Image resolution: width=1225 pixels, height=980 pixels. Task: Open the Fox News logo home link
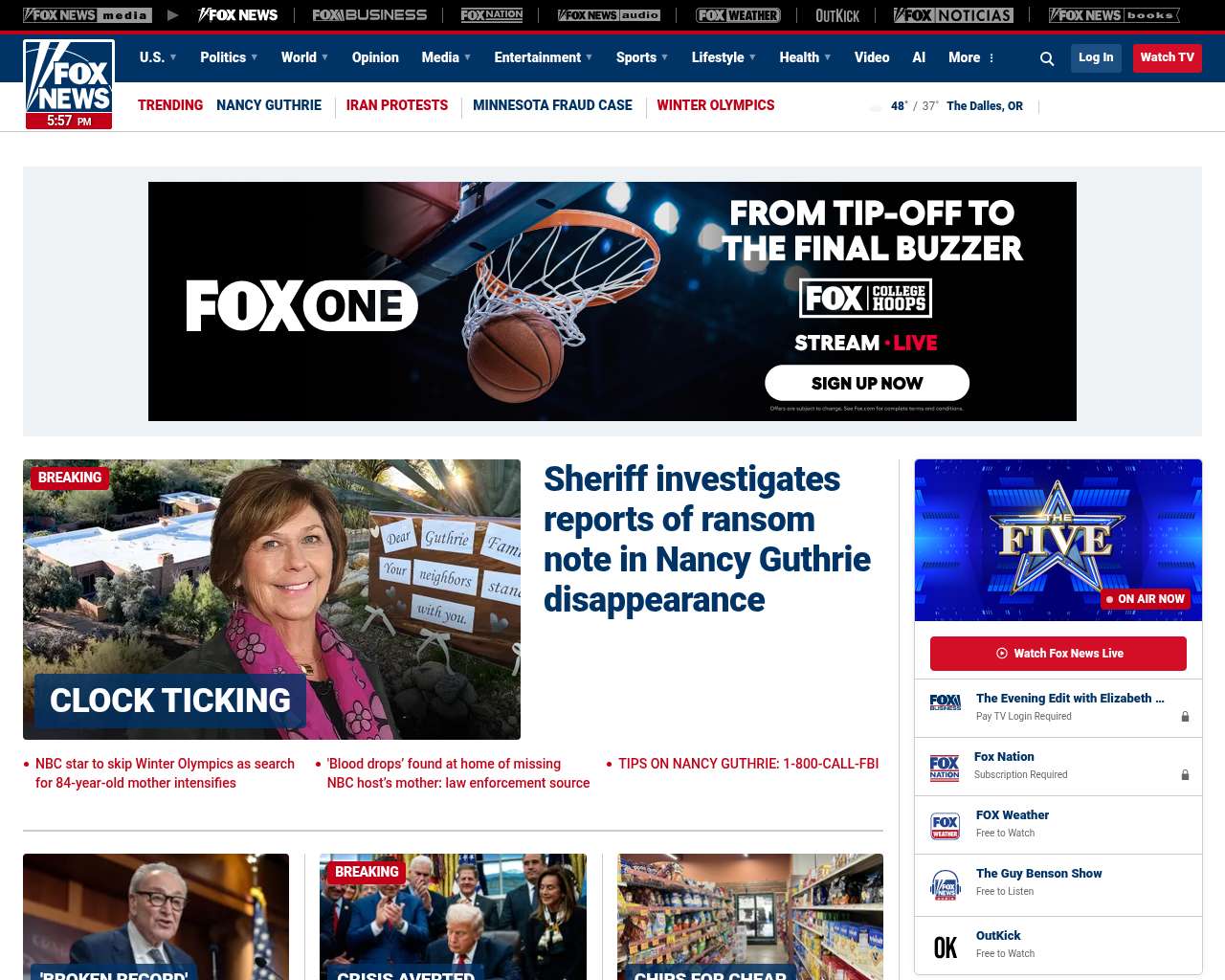tap(69, 84)
